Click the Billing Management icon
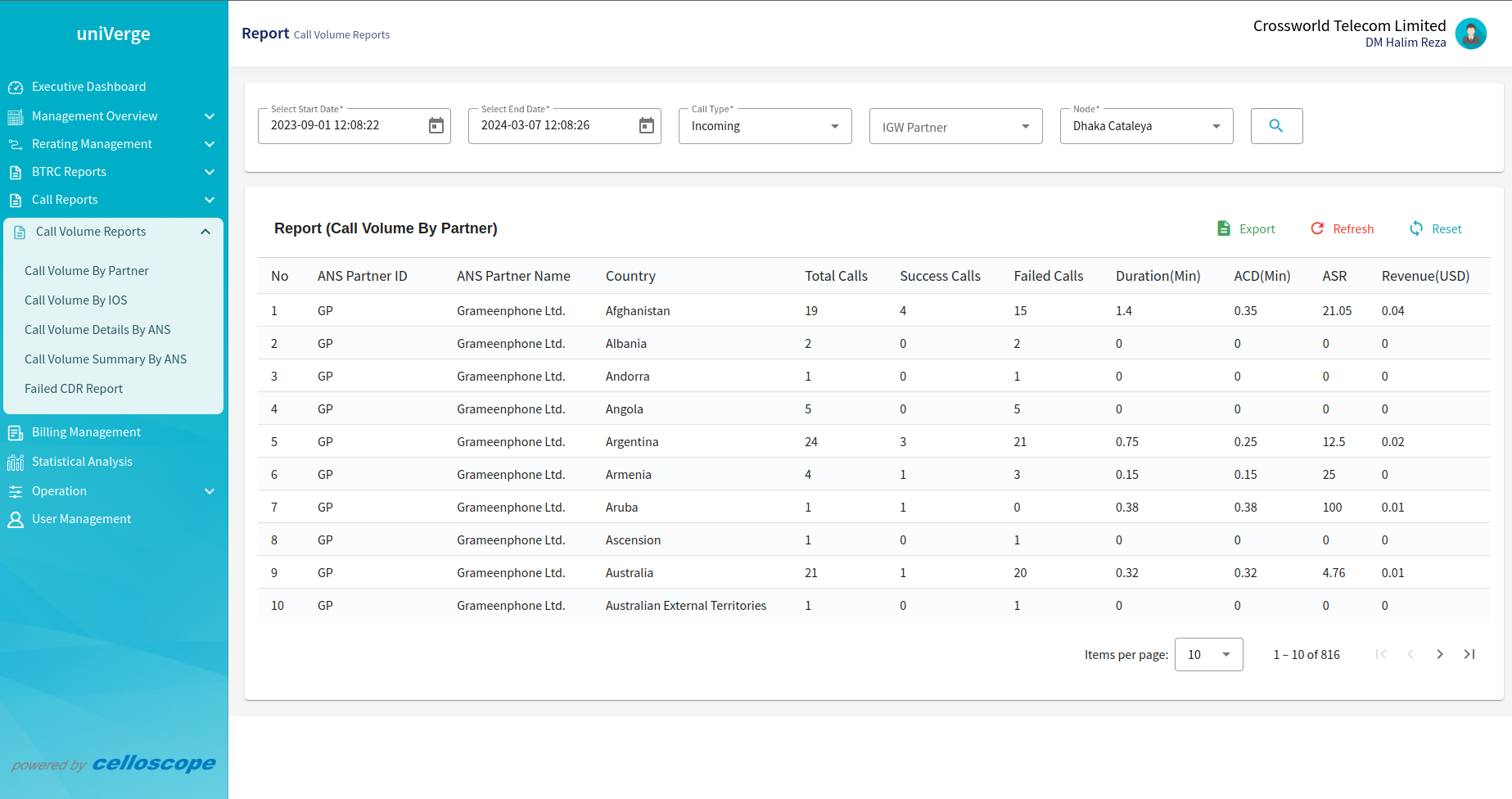The height and width of the screenshot is (799, 1512). [16, 433]
